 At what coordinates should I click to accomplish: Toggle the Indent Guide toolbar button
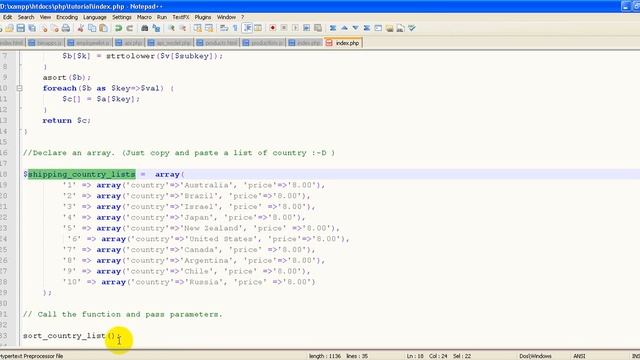click(x=247, y=28)
